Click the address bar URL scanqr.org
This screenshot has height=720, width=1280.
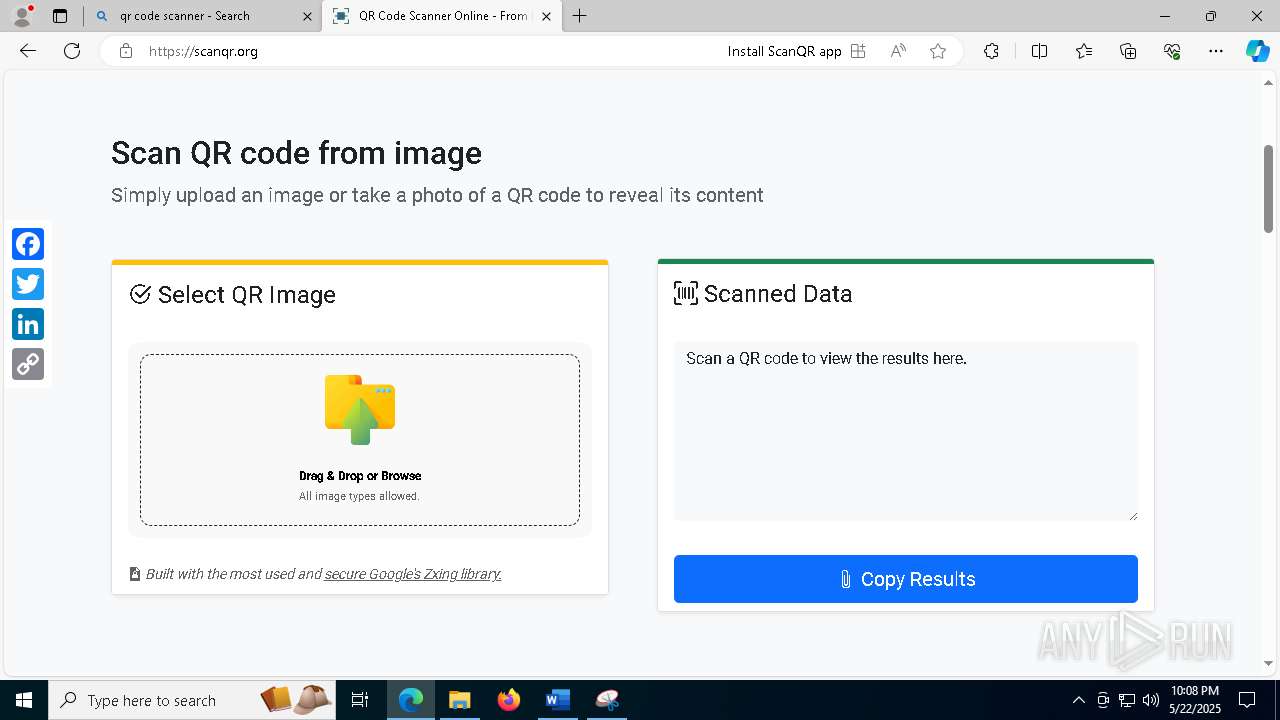(x=203, y=51)
